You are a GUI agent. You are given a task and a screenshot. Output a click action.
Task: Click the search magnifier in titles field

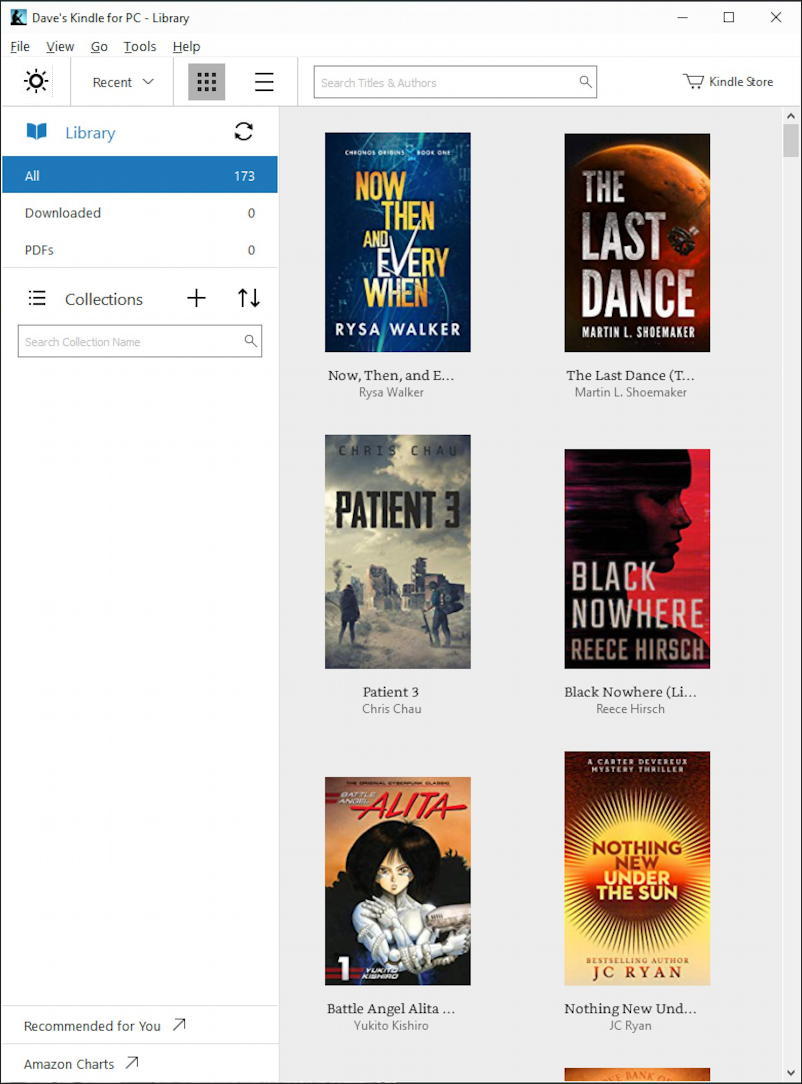(x=585, y=82)
